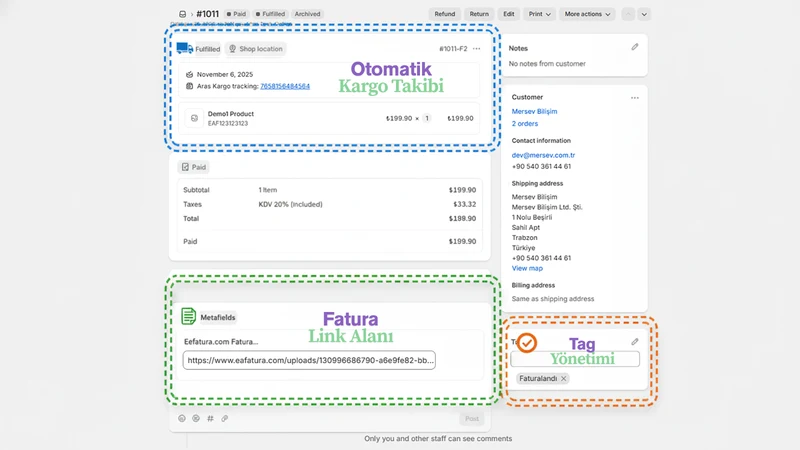Image resolution: width=800 pixels, height=450 pixels.
Task: Click the quantity 1 badge for Demo1 Product
Action: (x=427, y=118)
